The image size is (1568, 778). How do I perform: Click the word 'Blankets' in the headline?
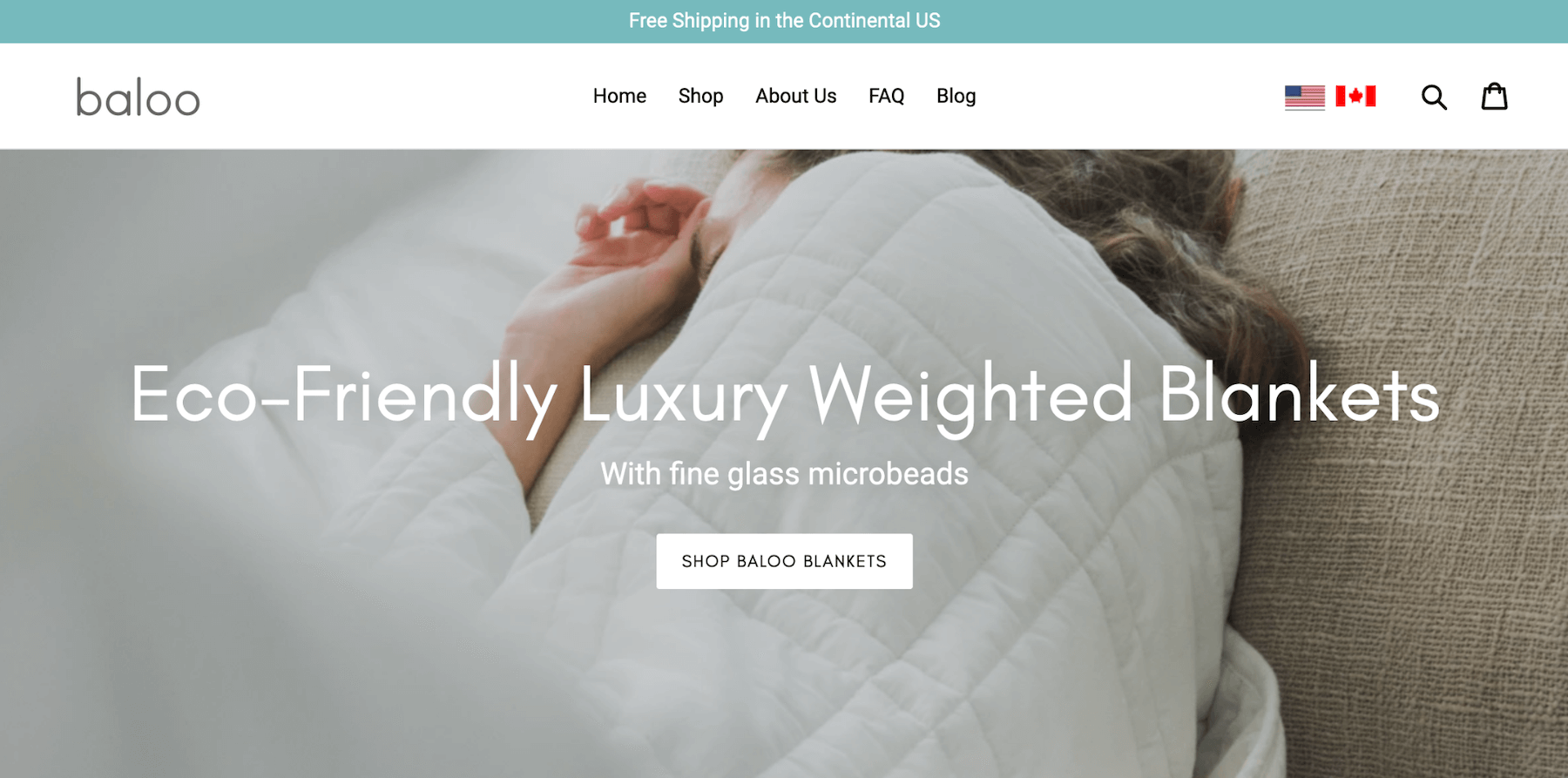[x=1299, y=394]
